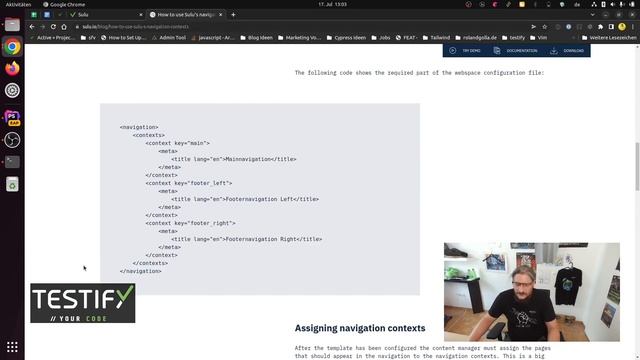
Task: Reload the current page
Action: pyautogui.click(x=53, y=27)
